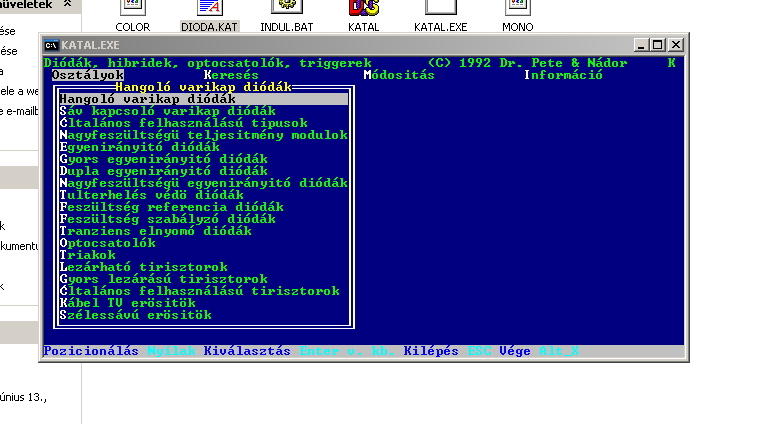Minimize the KATAL.EXE window
Viewport: 757px width, 424px height.
click(641, 45)
